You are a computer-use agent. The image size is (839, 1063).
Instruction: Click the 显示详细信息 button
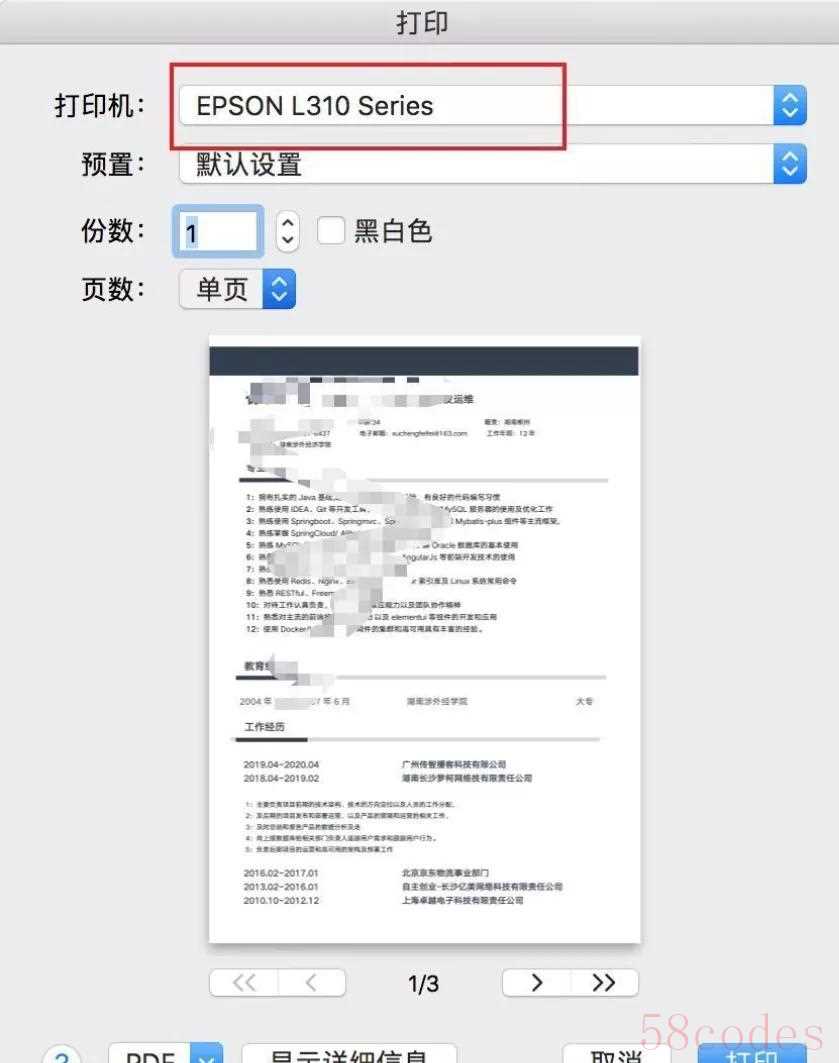(349, 1054)
